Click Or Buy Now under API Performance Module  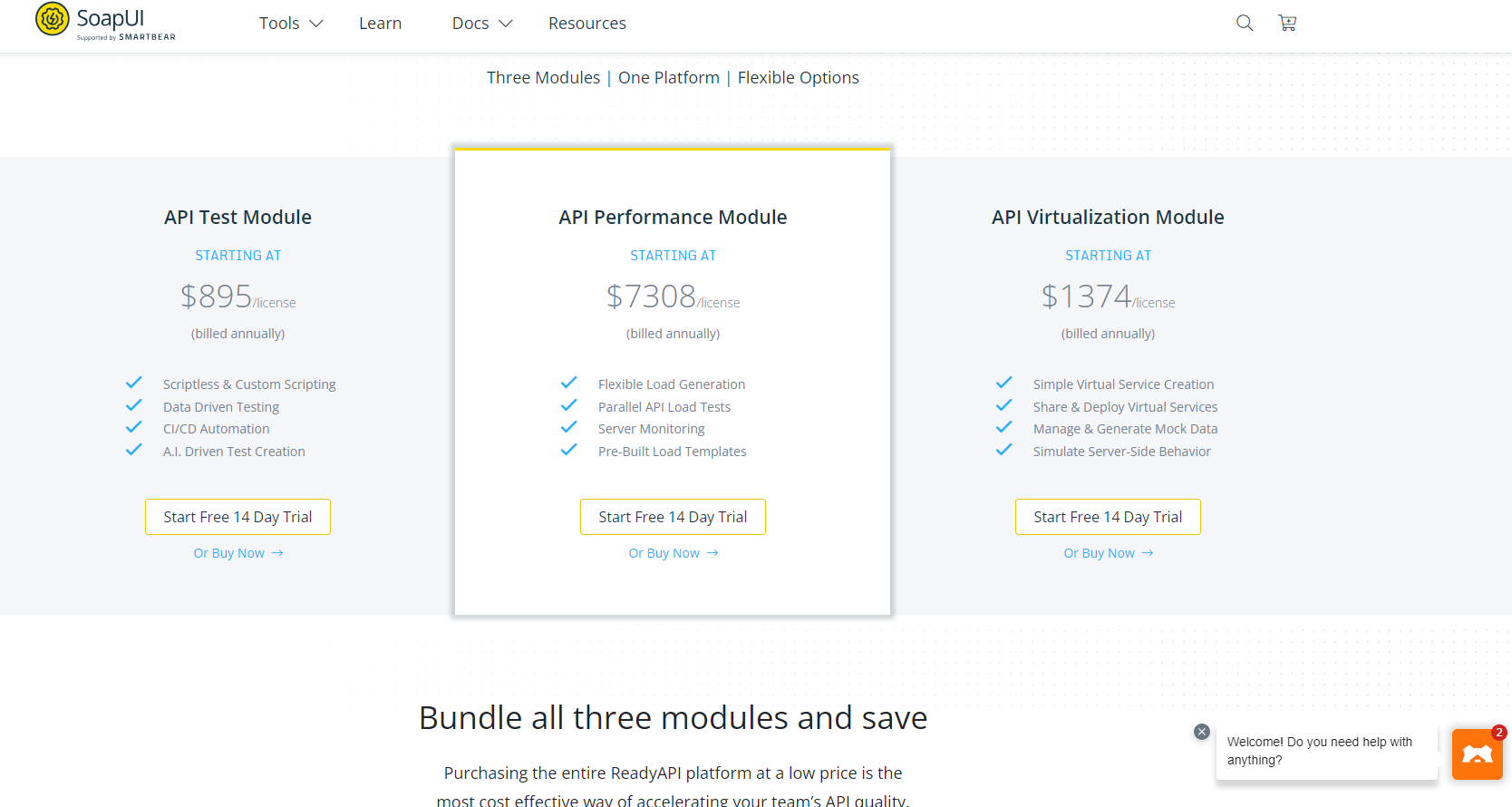(674, 553)
